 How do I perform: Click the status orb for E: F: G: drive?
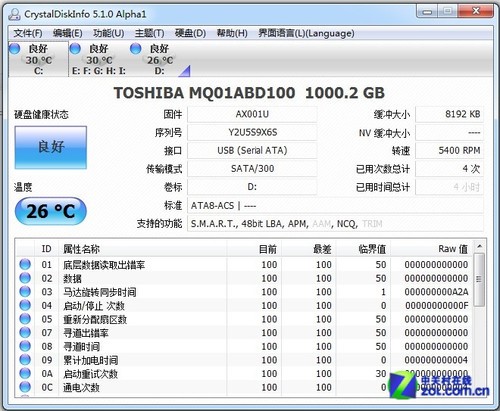[75, 49]
